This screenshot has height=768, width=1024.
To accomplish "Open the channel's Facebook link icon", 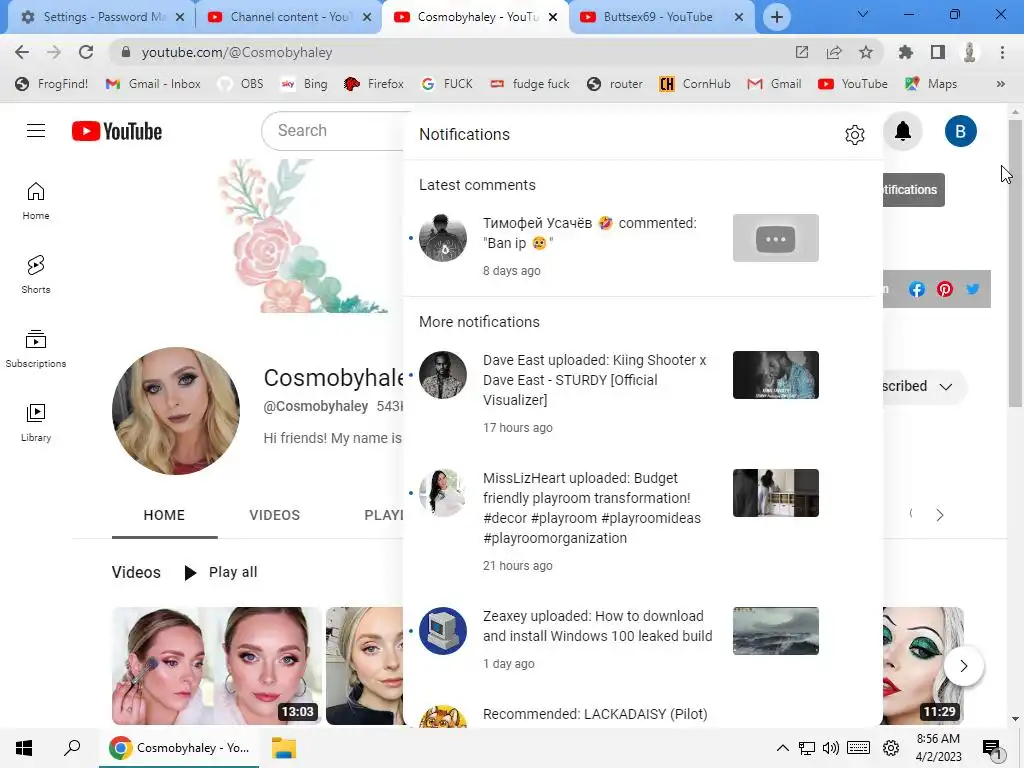I will (x=916, y=289).
